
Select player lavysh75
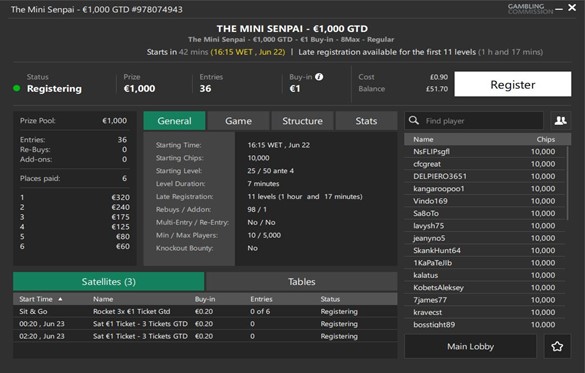click(485, 226)
